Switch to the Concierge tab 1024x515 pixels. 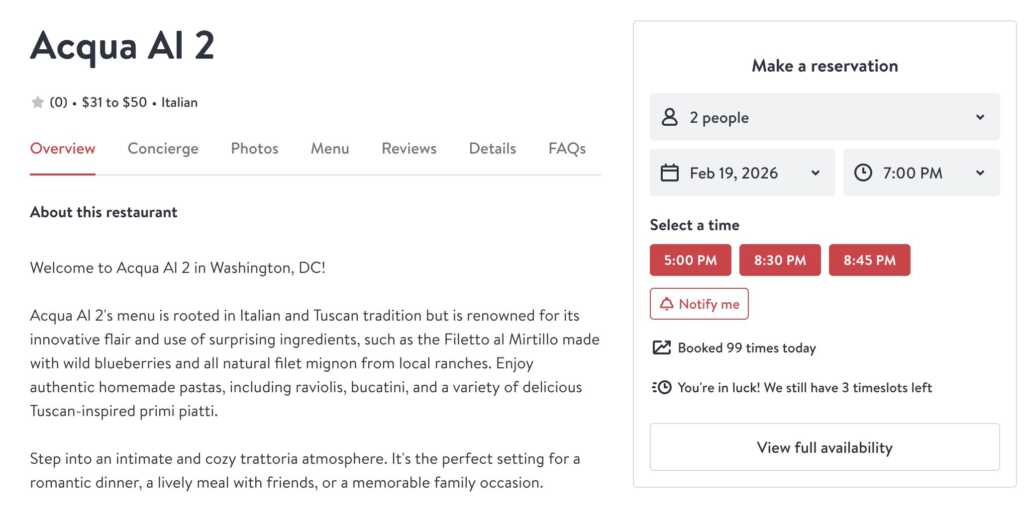coord(163,148)
